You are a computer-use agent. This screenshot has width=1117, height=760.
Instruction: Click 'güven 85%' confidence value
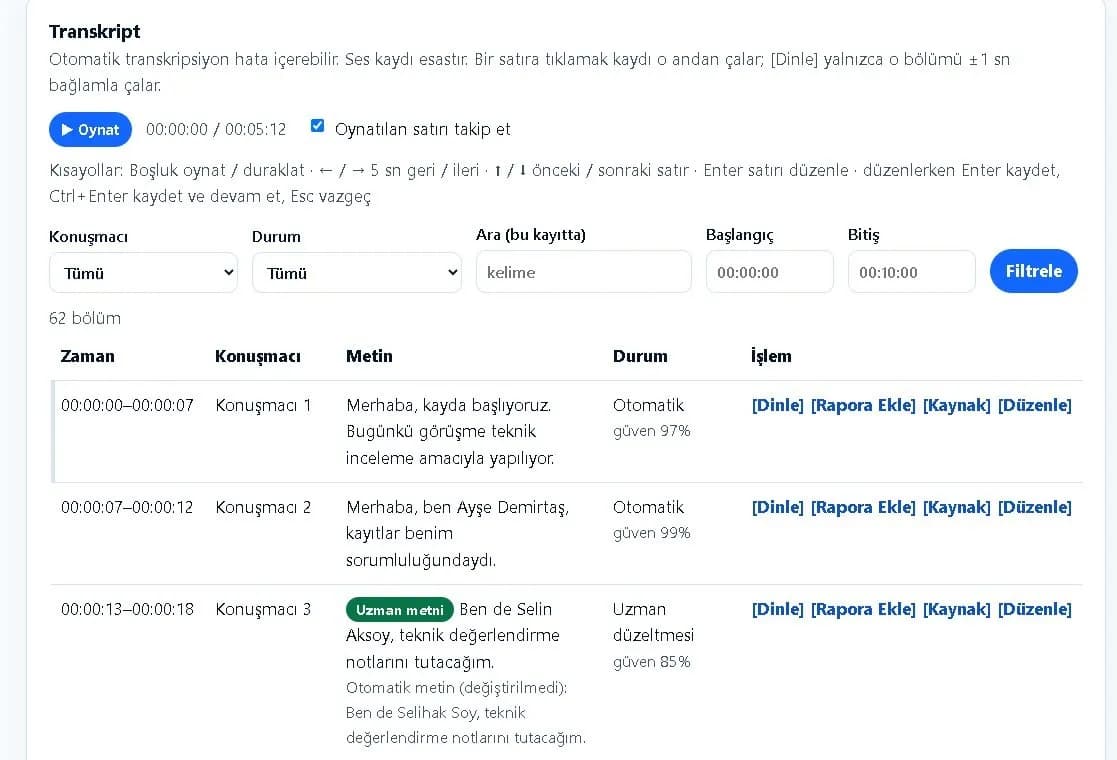point(651,662)
